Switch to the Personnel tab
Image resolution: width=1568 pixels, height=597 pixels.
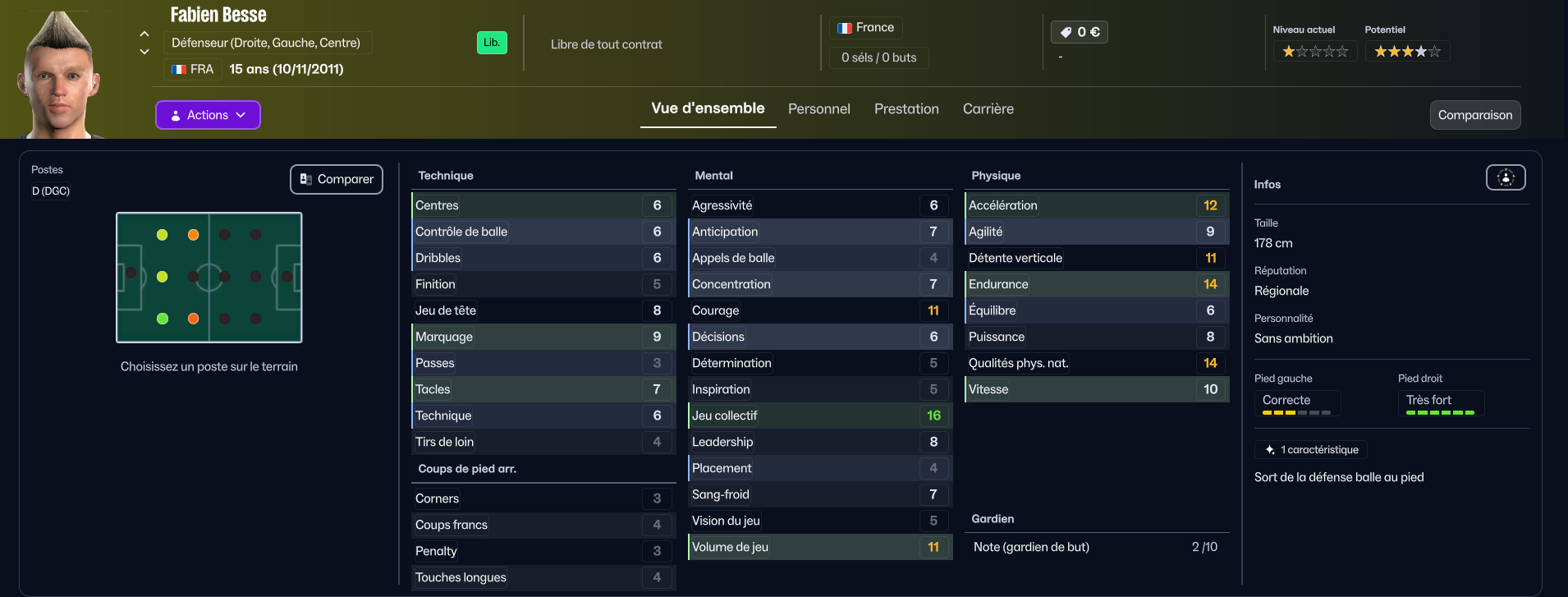click(x=818, y=109)
